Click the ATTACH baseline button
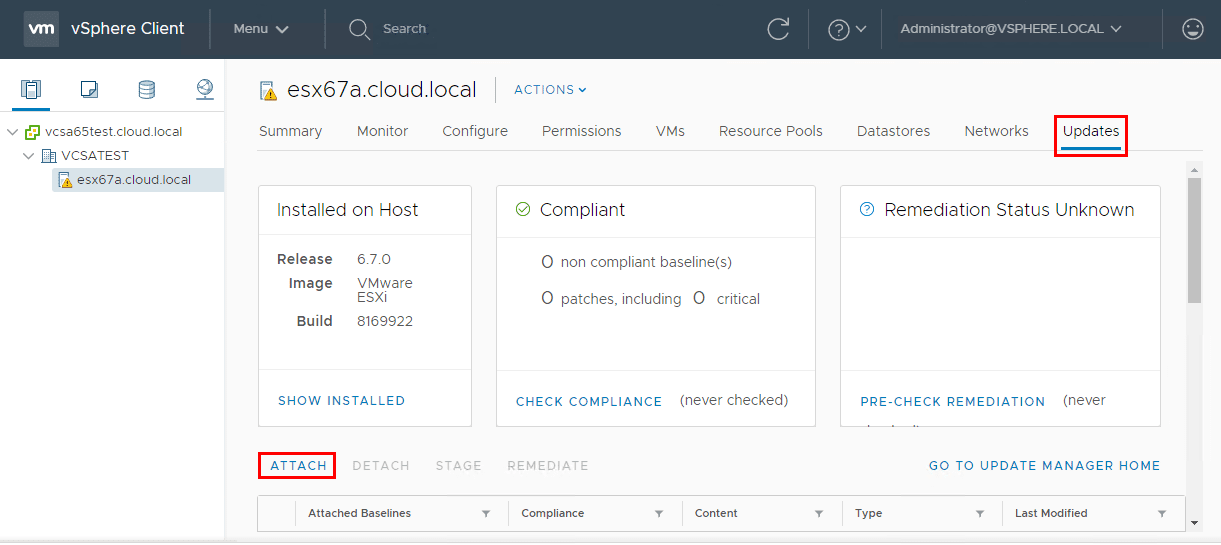 click(x=298, y=466)
